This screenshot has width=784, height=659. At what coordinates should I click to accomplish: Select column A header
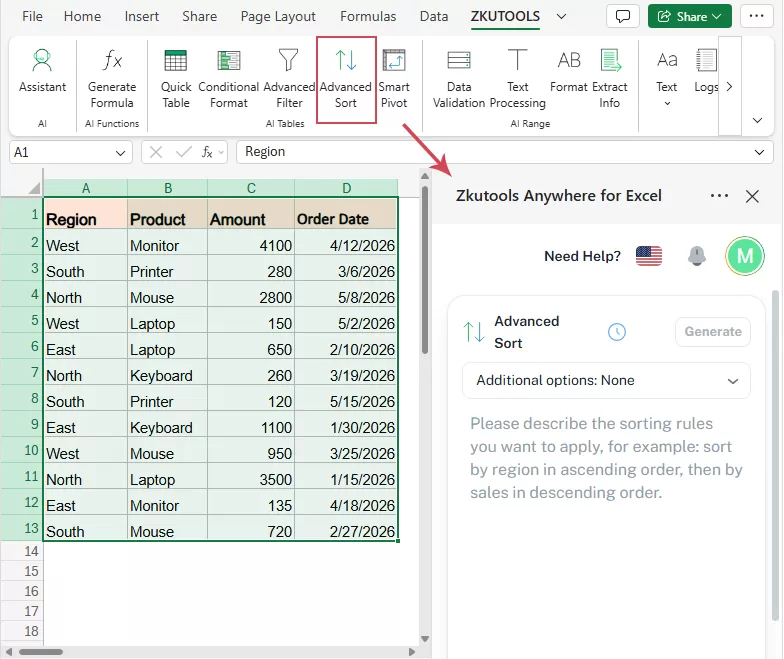[86, 188]
